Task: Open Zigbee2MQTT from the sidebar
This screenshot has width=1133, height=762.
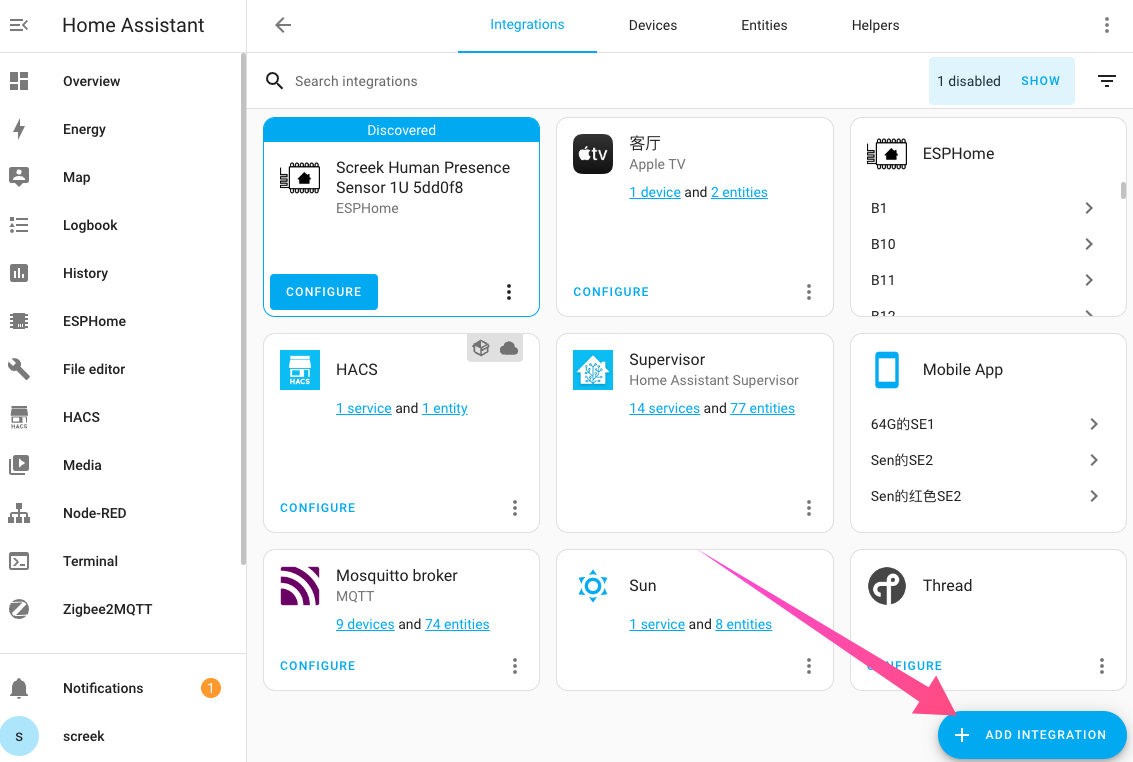Action: pyautogui.click(x=107, y=609)
